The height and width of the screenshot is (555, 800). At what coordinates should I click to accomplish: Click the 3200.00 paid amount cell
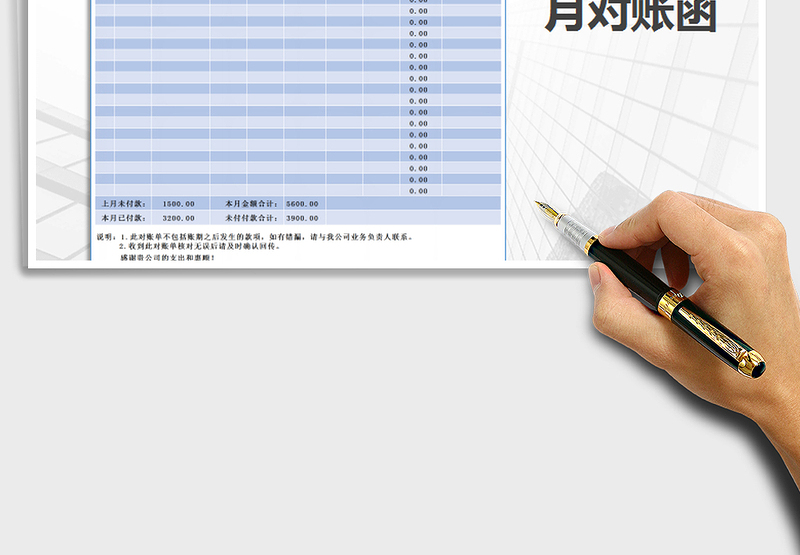click(180, 217)
